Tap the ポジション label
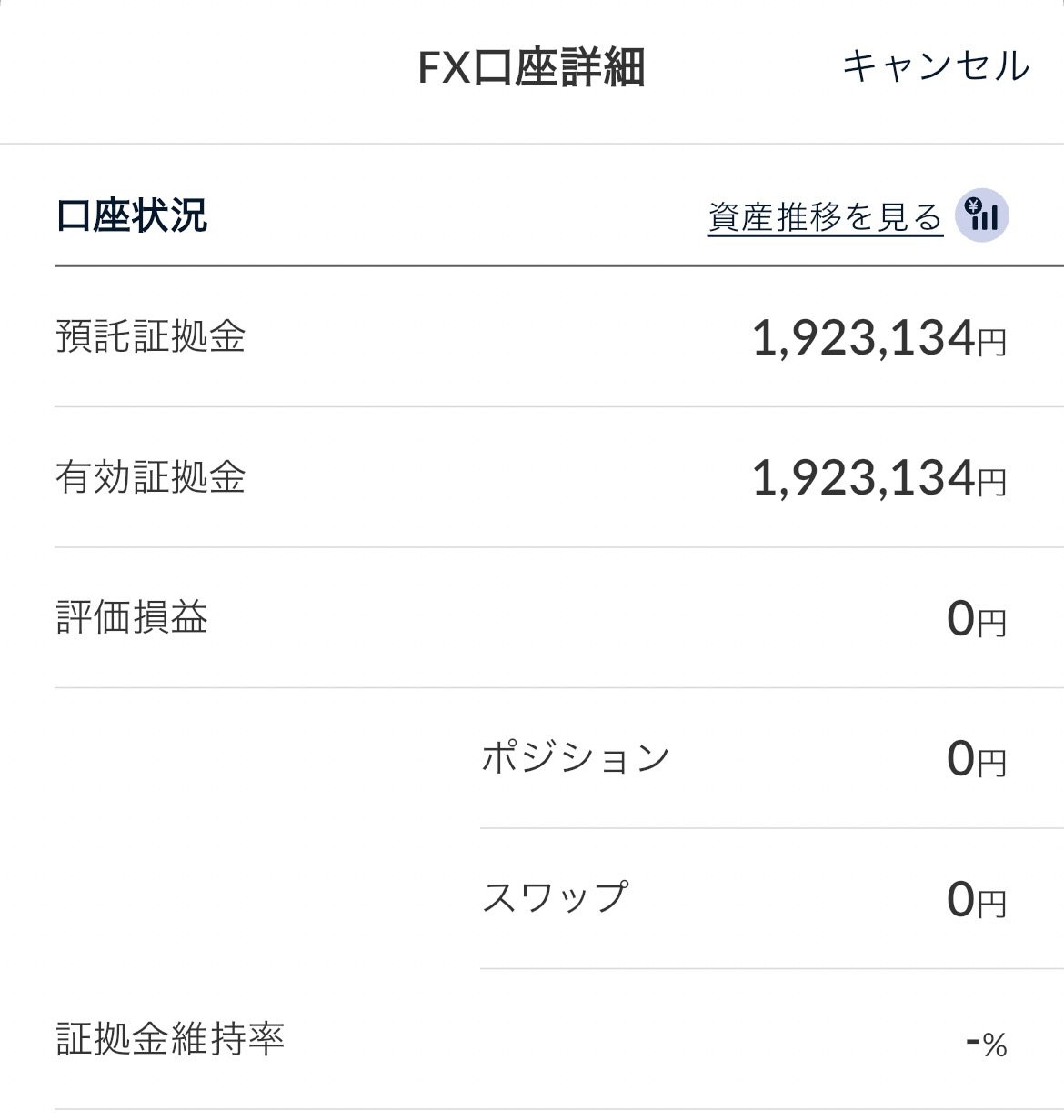Viewport: 1064px width, 1120px height. 576,757
